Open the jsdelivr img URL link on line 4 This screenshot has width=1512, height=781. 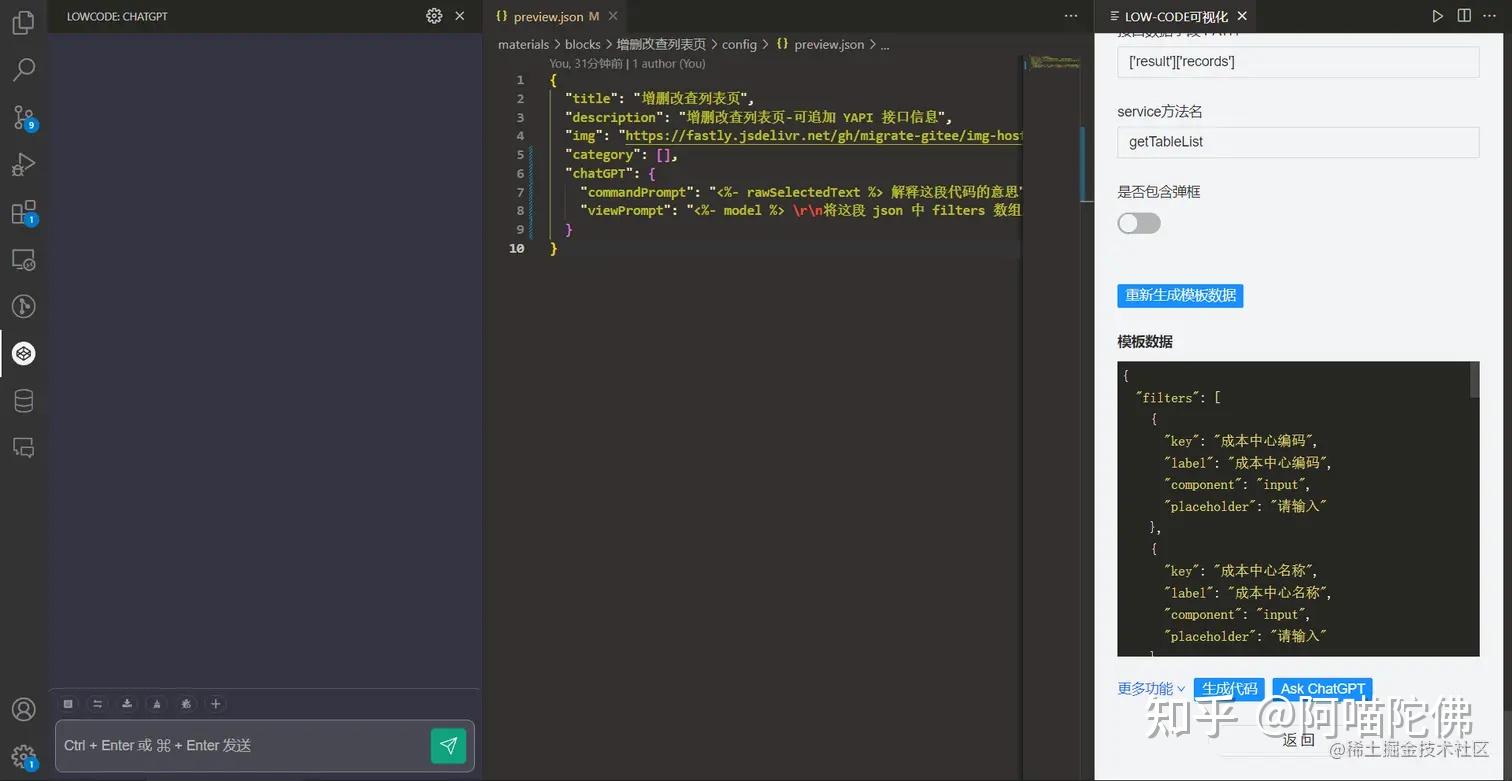pos(823,136)
